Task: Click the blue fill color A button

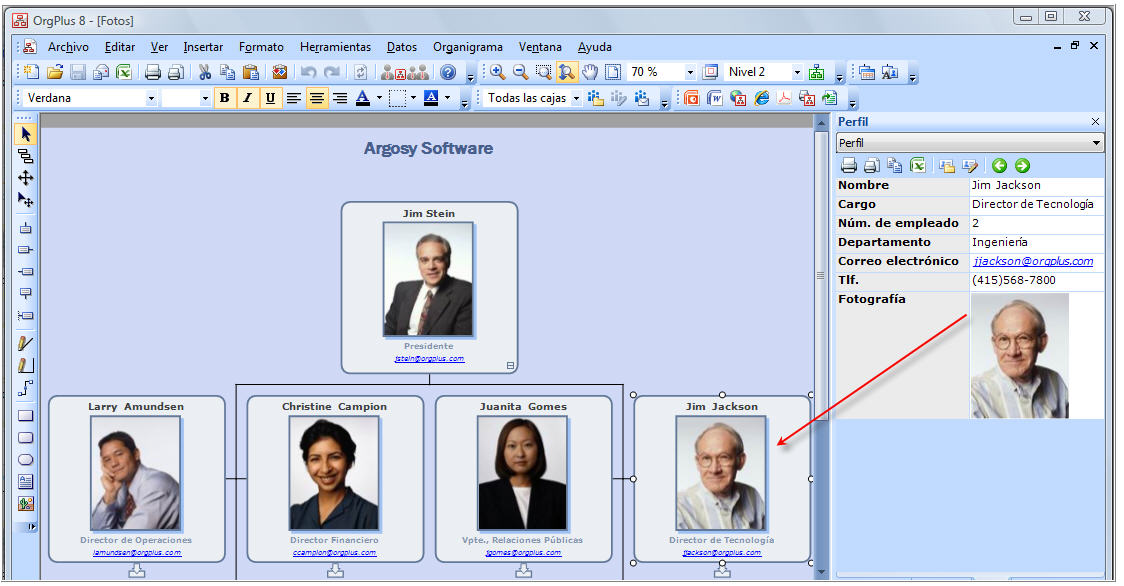Action: (431, 98)
